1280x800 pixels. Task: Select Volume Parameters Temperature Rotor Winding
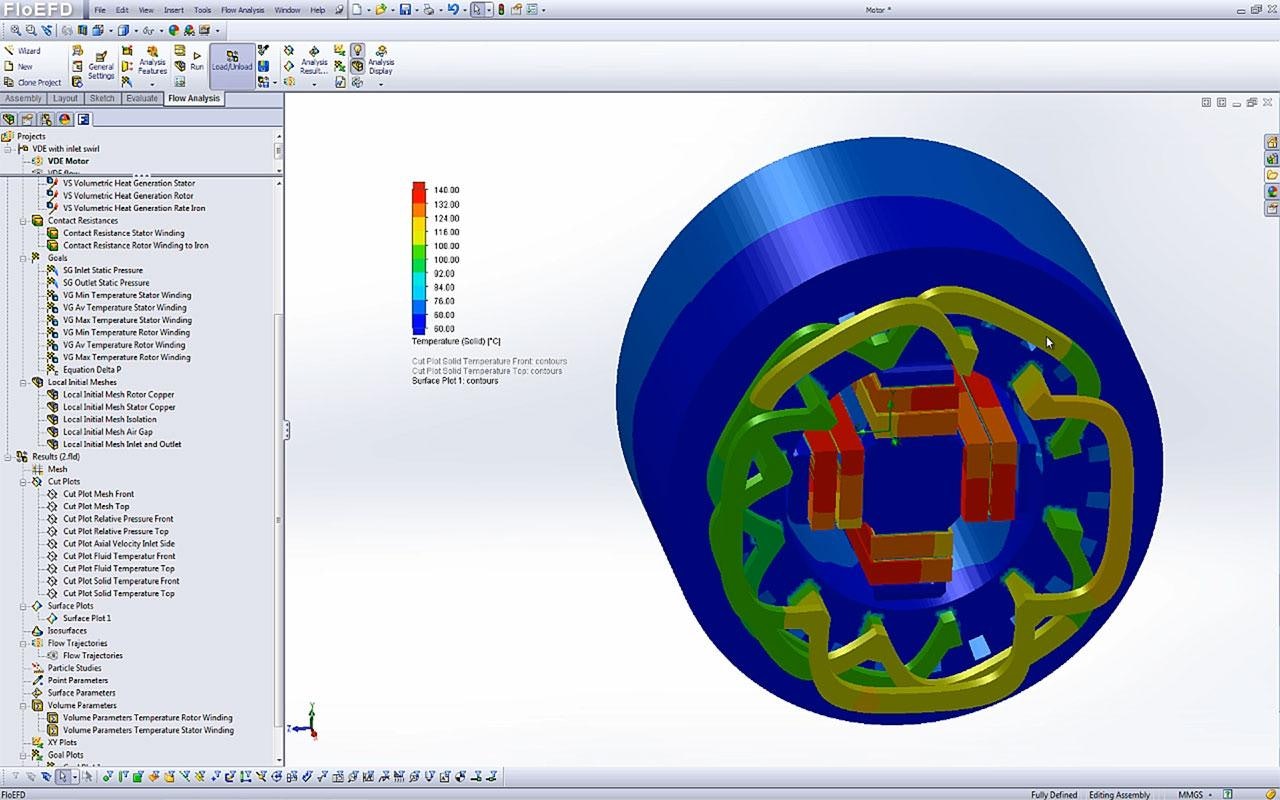[147, 718]
